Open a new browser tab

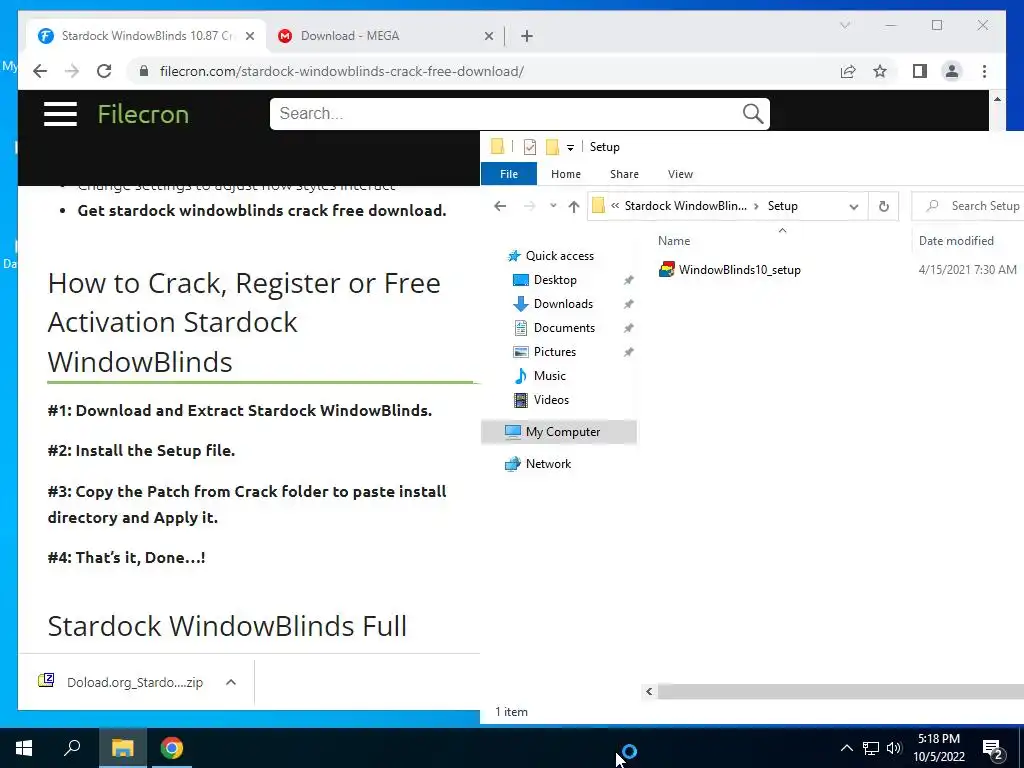pyautogui.click(x=527, y=36)
